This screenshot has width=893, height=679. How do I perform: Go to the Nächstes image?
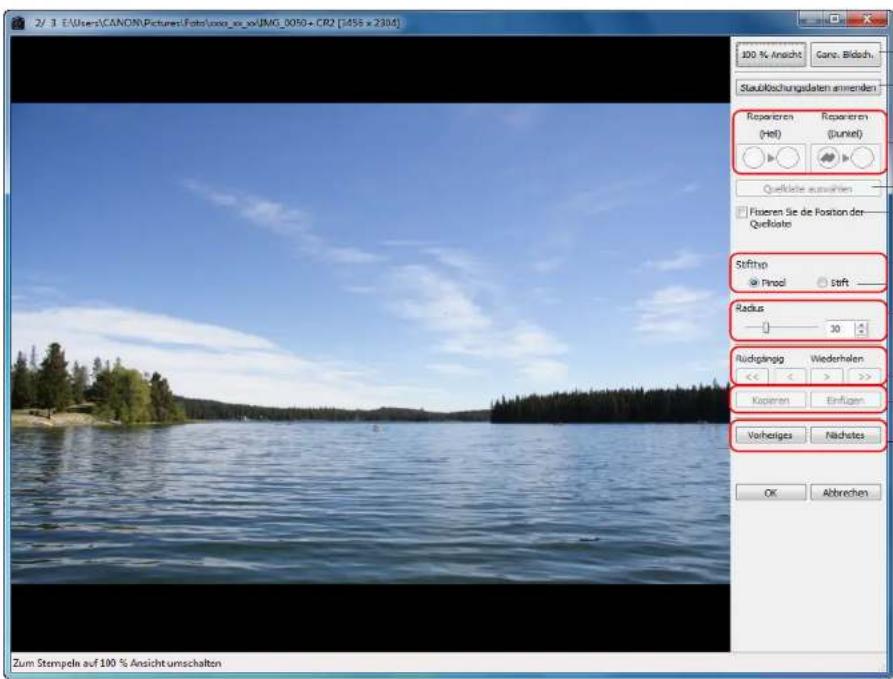click(845, 435)
